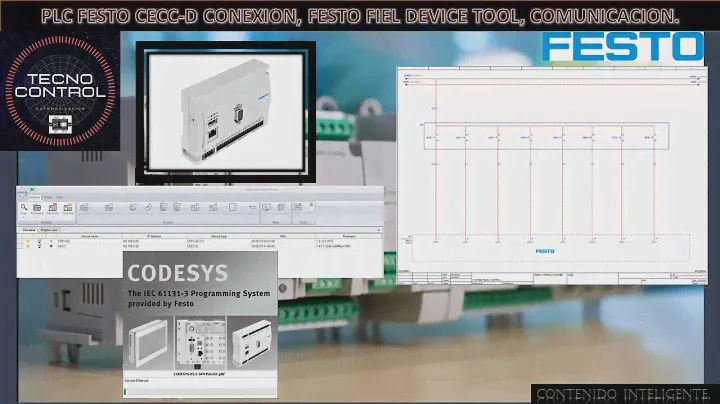Click the green status dot in CECC row
This screenshot has height=404, width=720.
52,246
